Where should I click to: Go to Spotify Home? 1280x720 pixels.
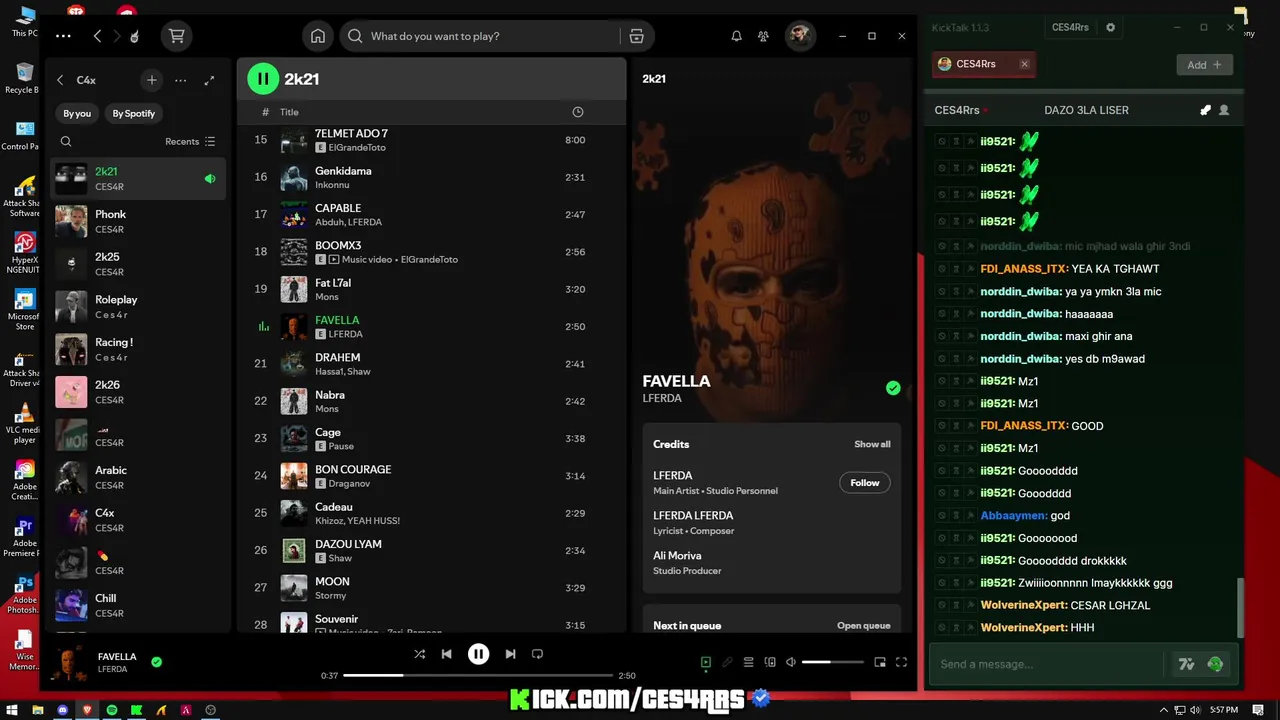[x=318, y=36]
